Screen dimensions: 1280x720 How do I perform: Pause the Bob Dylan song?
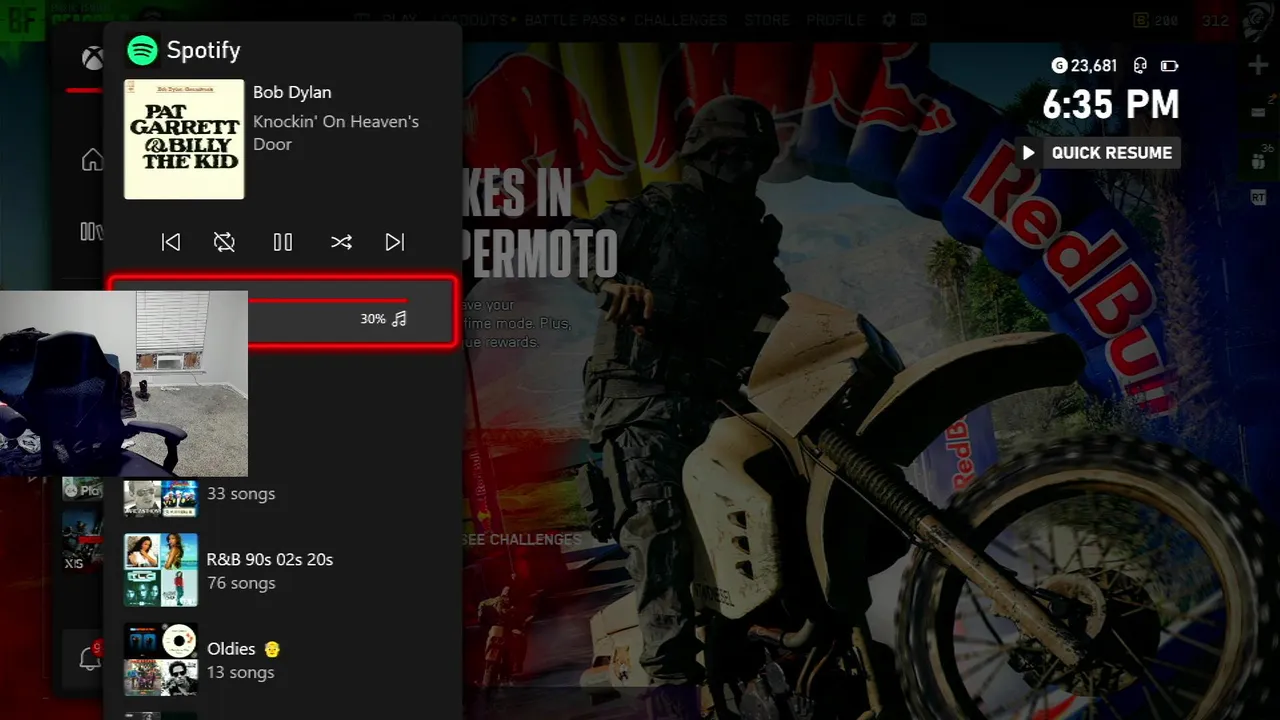pyautogui.click(x=283, y=242)
